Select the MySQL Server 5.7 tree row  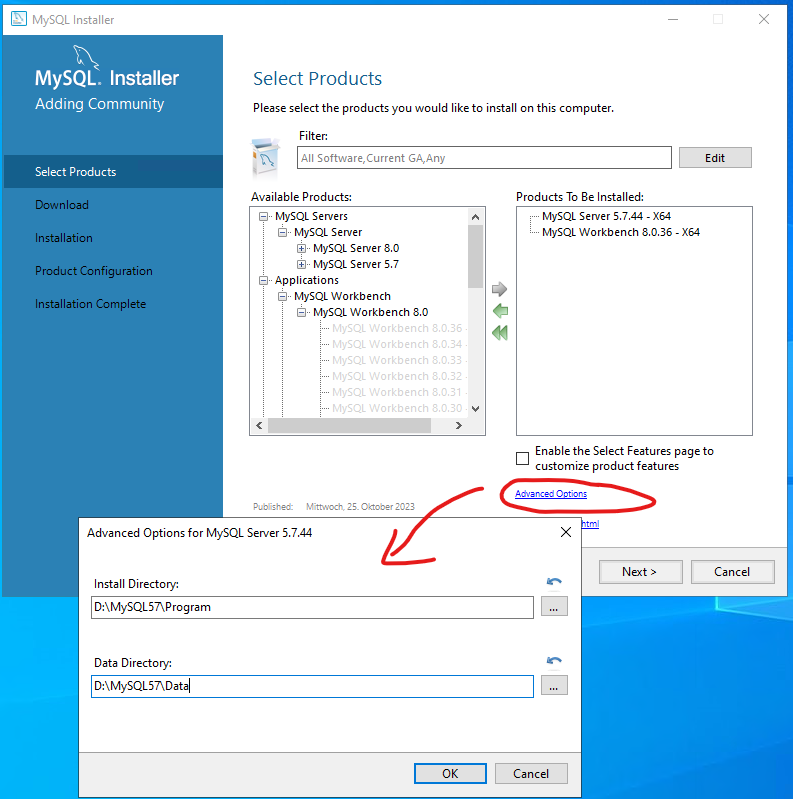click(x=356, y=264)
